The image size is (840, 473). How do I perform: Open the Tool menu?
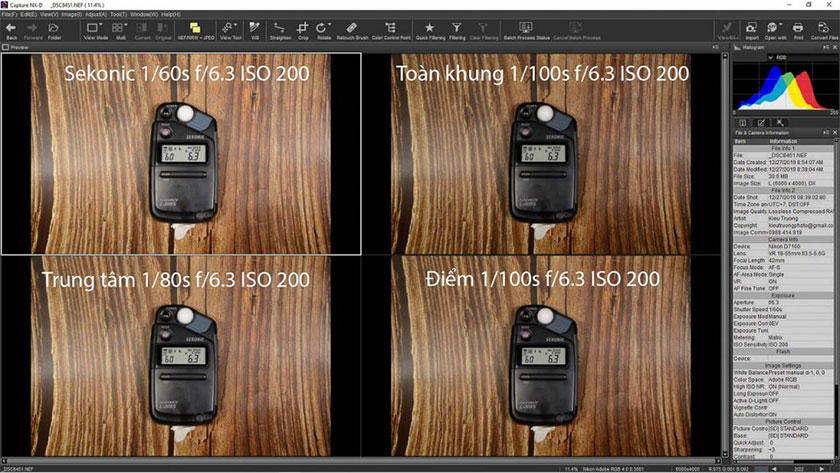118,14
